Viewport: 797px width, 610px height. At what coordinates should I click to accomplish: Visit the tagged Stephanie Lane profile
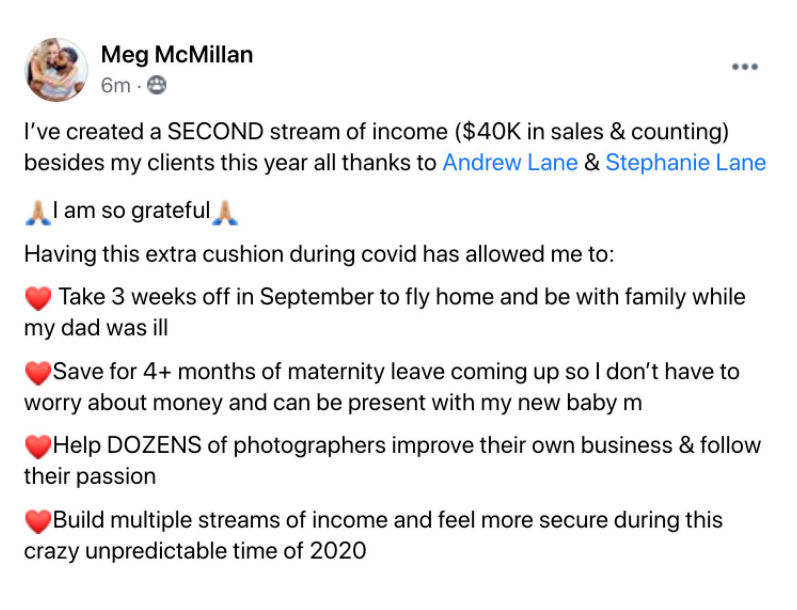coord(686,163)
